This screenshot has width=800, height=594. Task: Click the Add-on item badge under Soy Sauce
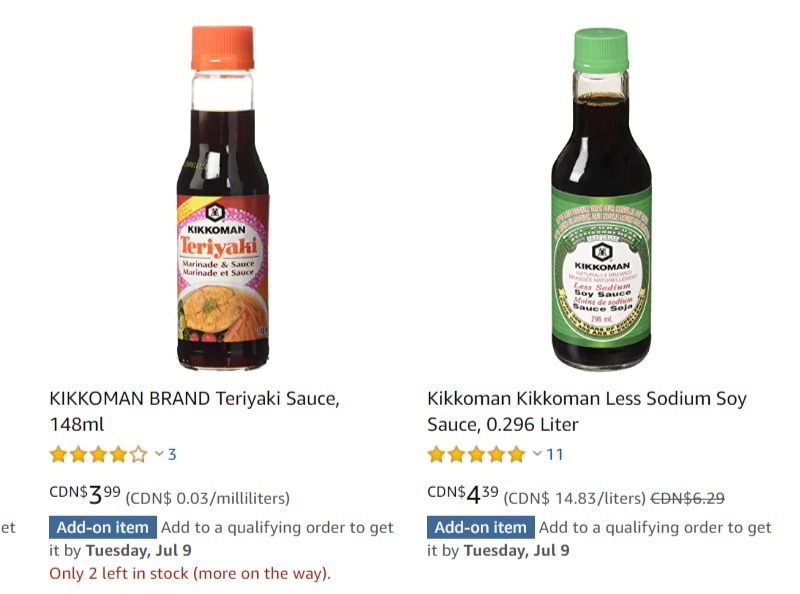point(481,527)
